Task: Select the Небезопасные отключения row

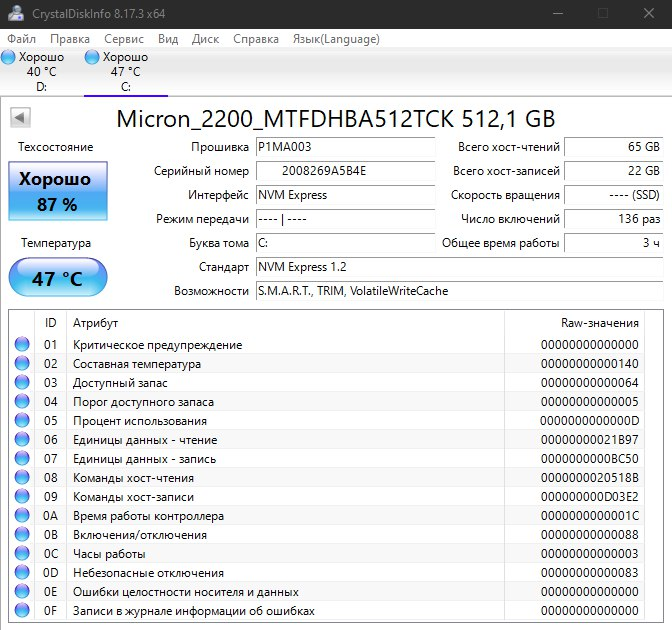Action: coord(327,573)
